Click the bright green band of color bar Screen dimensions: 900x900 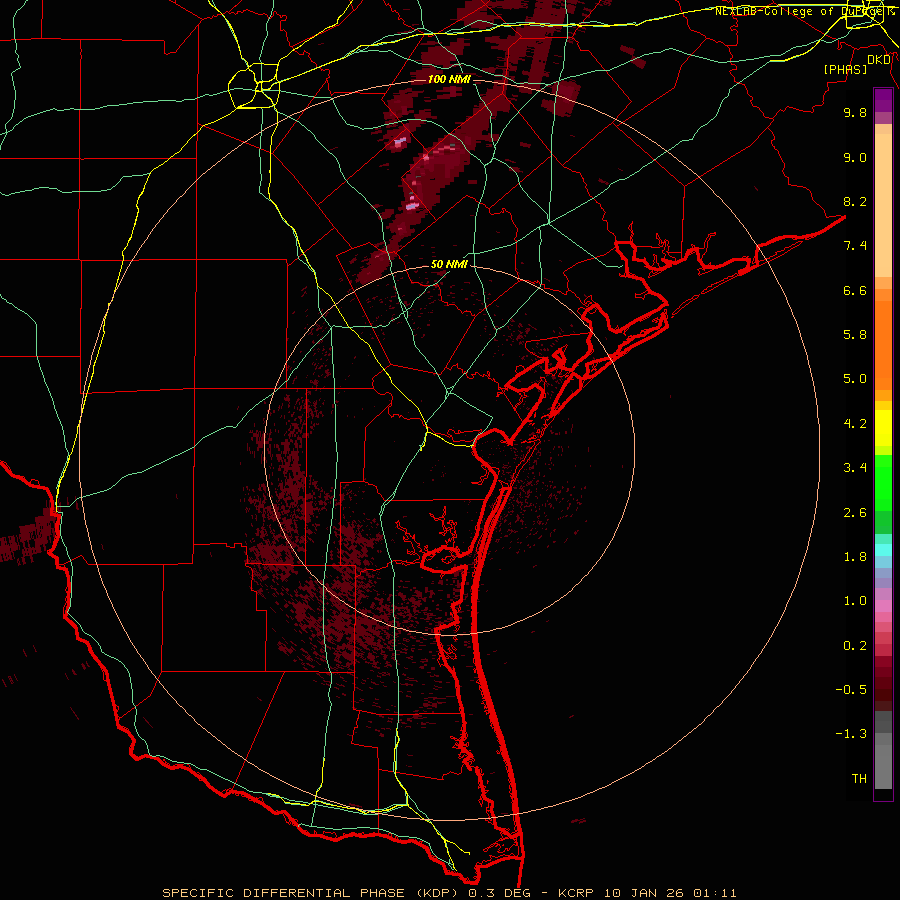click(x=883, y=482)
